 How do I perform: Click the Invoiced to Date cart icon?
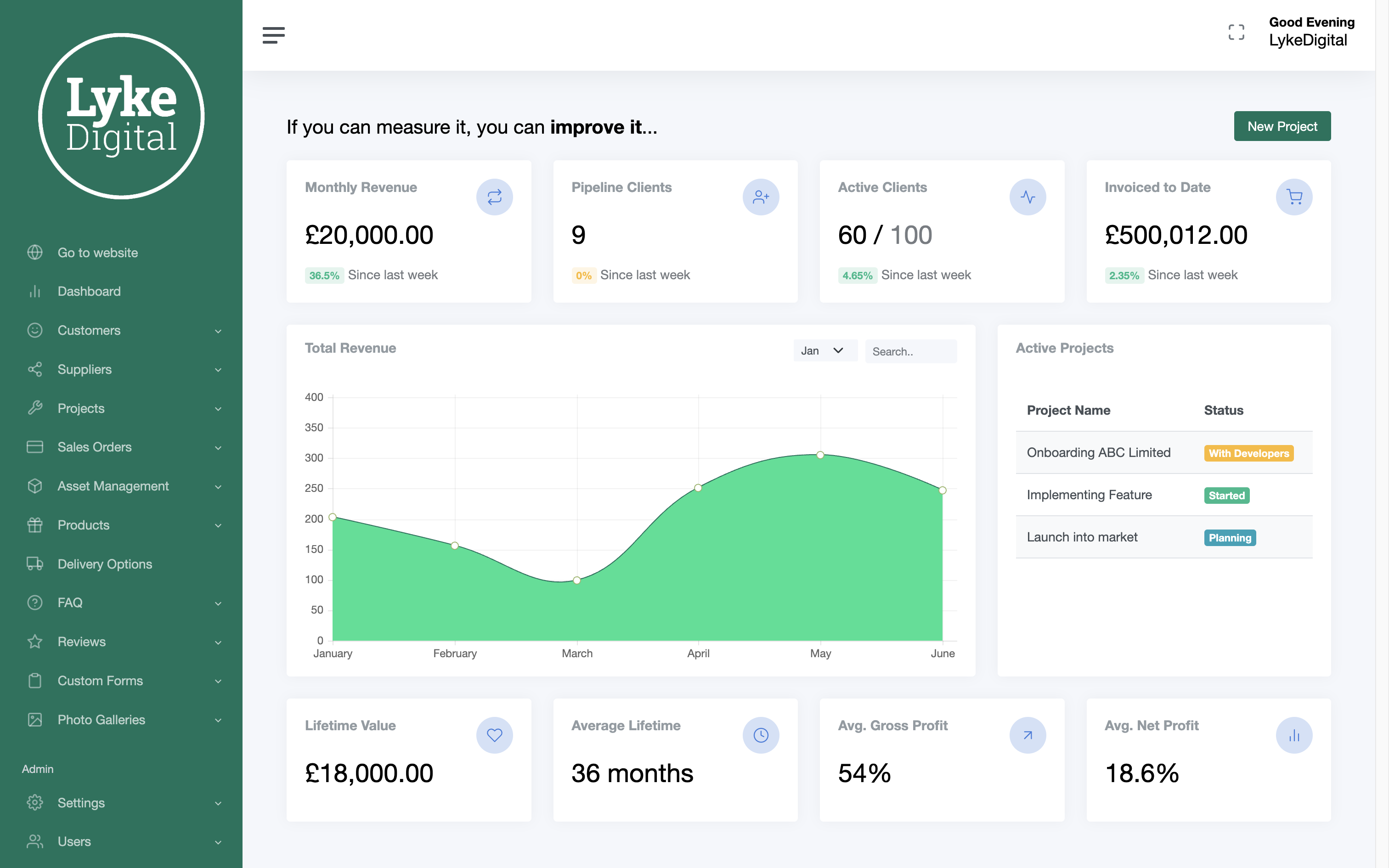click(x=1294, y=197)
